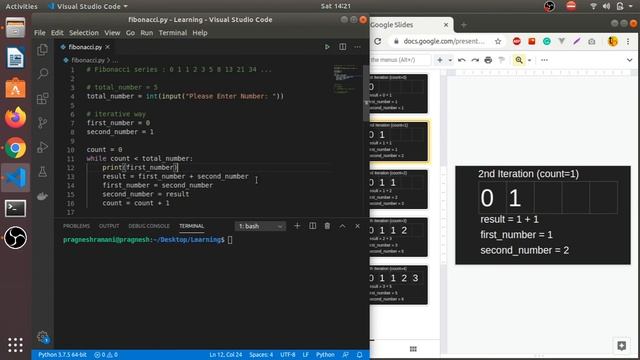
Task: Open the Extensions view in activity bar
Action: pos(42,98)
